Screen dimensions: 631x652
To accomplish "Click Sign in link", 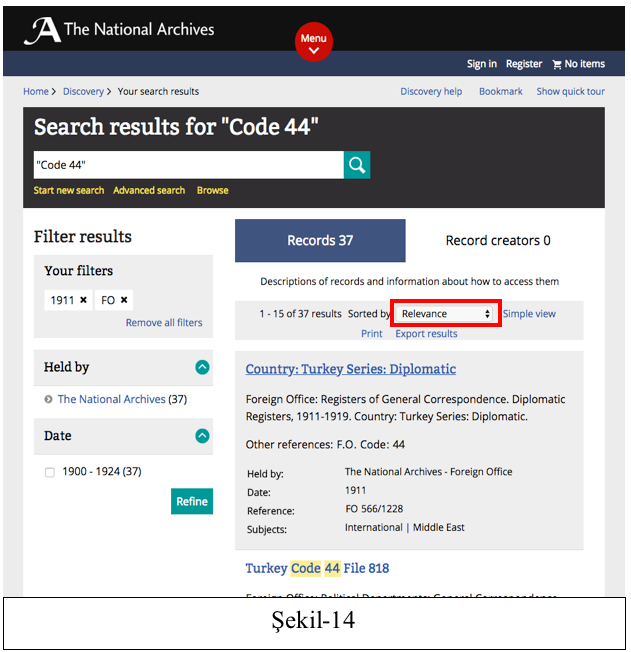I will pos(482,64).
